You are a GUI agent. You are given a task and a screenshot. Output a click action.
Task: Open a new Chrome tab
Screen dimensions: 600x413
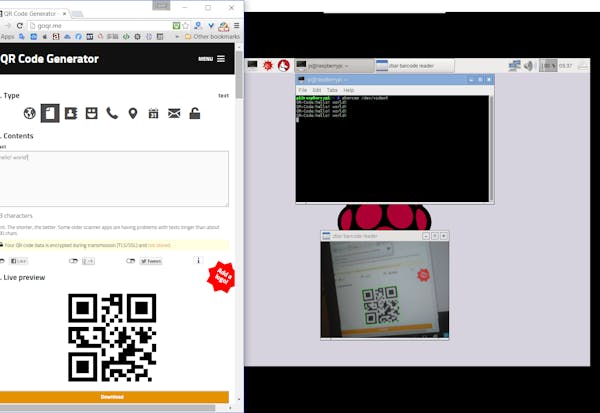pyautogui.click(x=77, y=14)
